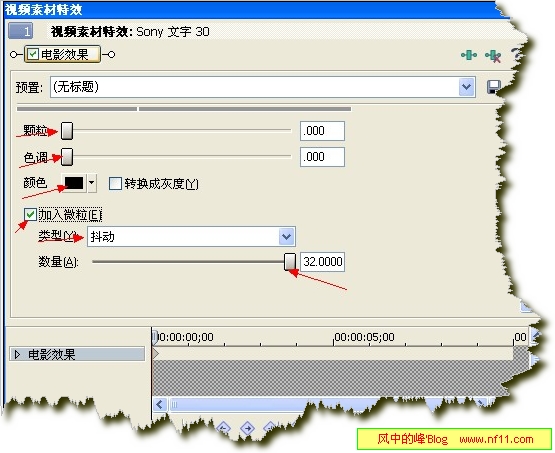Viewport: 555px width, 453px height.
Task: Click the timeline scrollbar left arrow
Action: [x=160, y=404]
